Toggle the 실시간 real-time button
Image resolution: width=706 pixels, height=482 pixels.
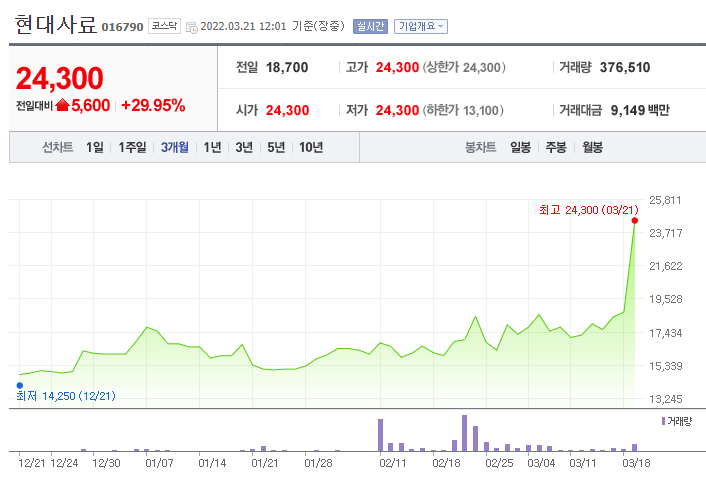(x=370, y=27)
